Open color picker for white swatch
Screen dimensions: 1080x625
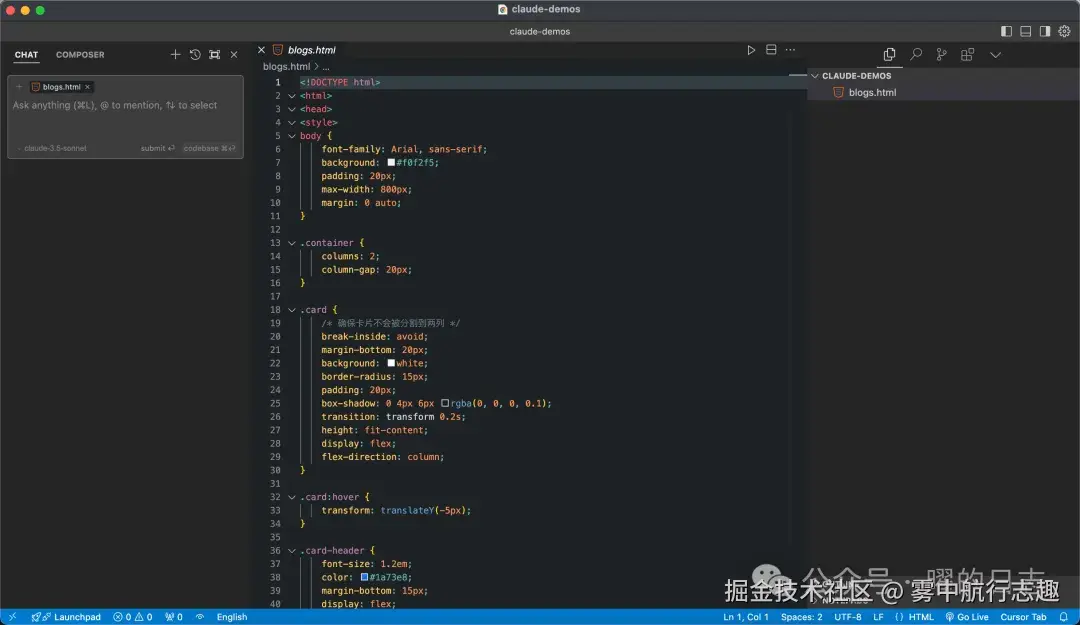tap(391, 363)
